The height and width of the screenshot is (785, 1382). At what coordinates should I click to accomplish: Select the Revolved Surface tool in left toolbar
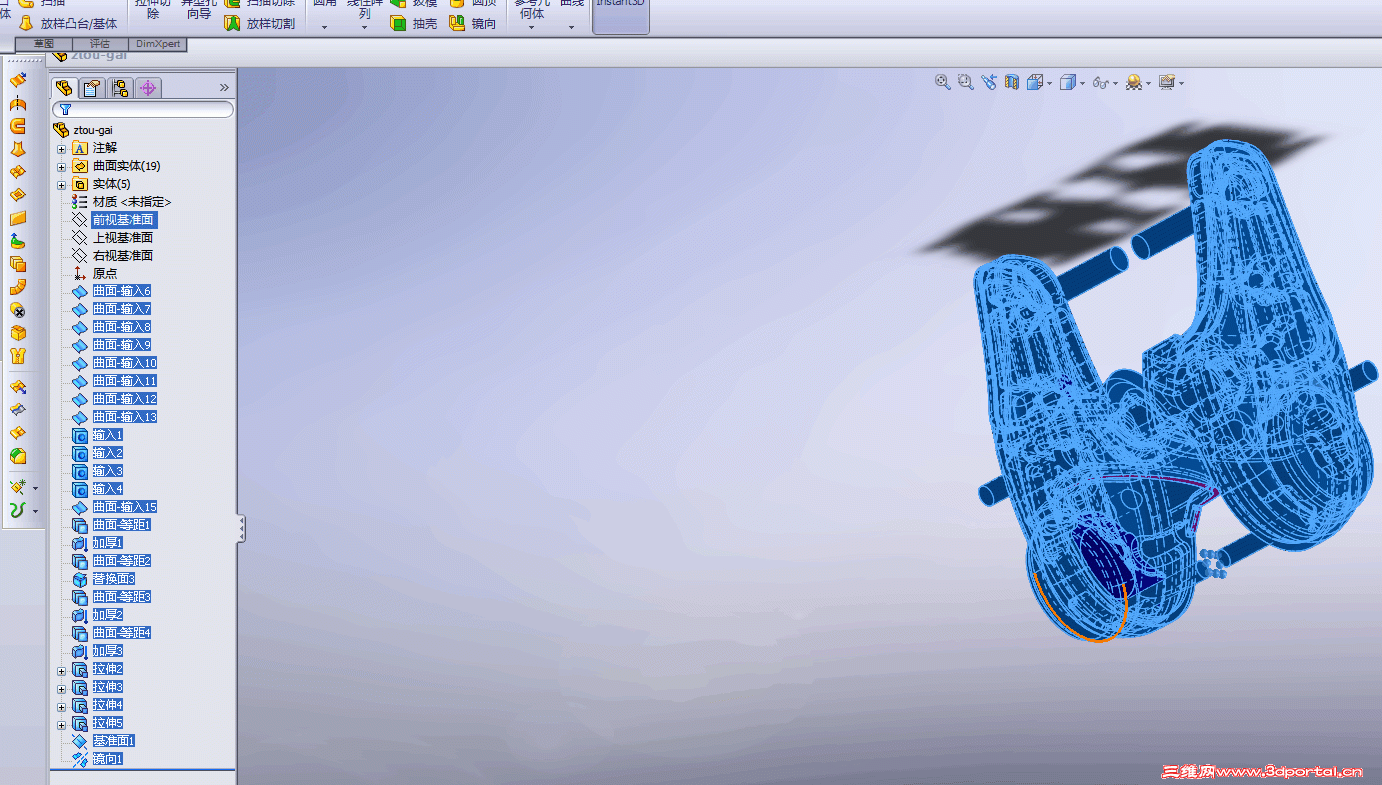pyautogui.click(x=17, y=103)
